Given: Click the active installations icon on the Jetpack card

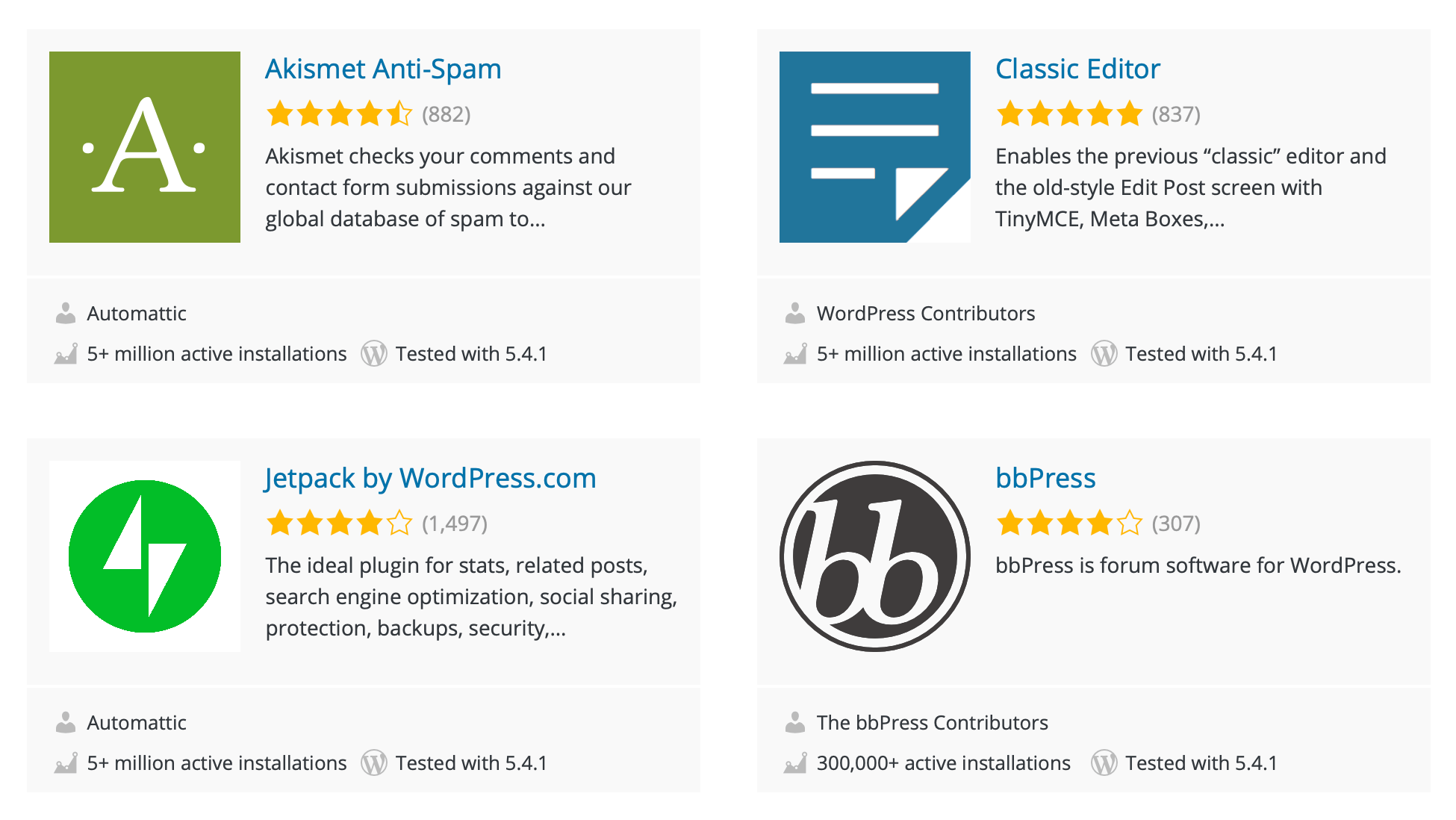Looking at the screenshot, I should click(x=66, y=761).
